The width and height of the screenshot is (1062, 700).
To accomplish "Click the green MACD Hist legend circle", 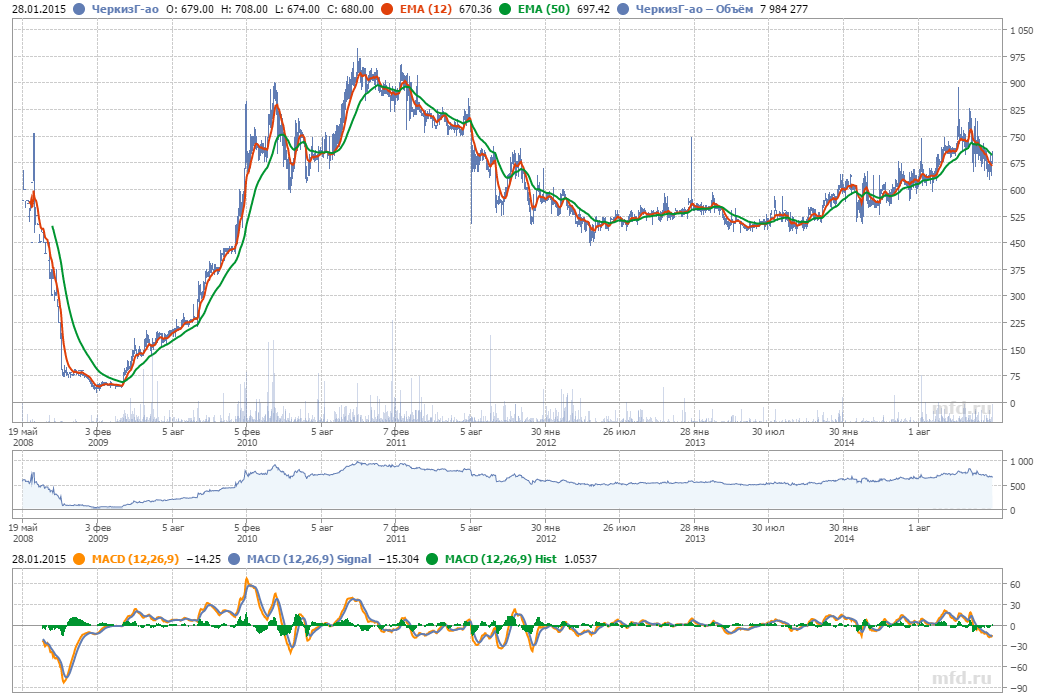I will point(432,559).
